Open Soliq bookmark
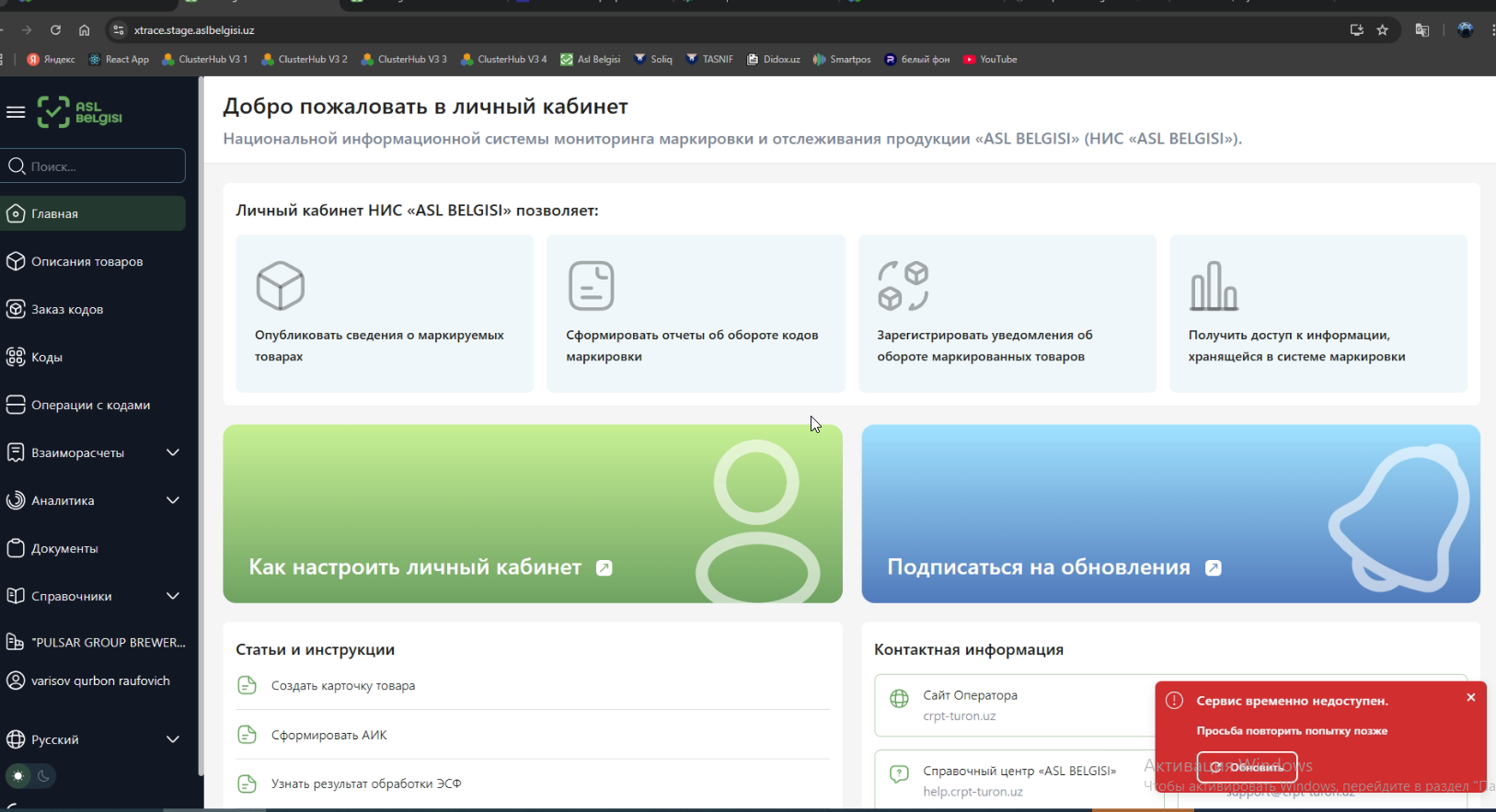1496x812 pixels. pos(653,60)
